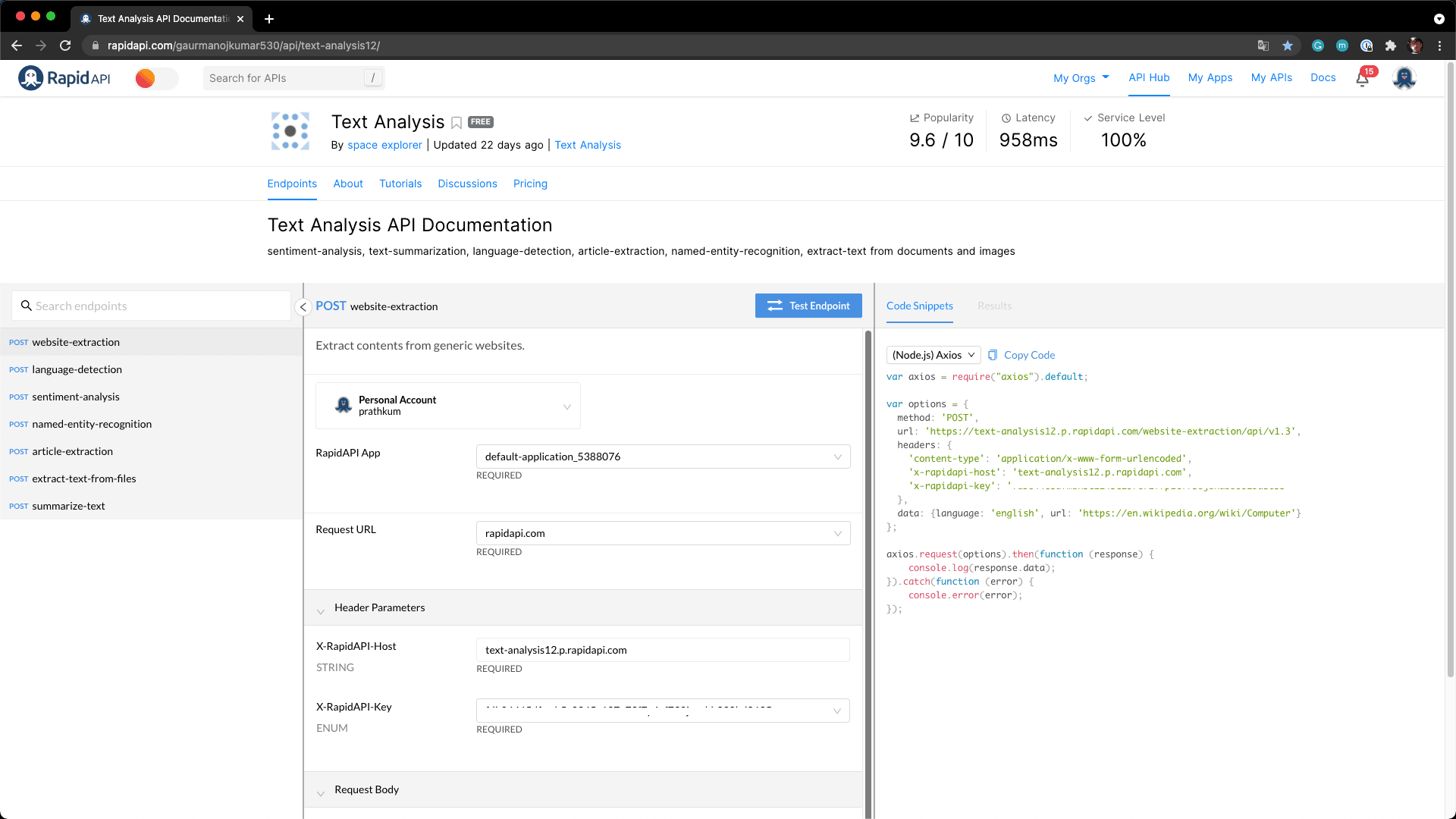Open the Personal Account dropdown

pyautogui.click(x=448, y=406)
